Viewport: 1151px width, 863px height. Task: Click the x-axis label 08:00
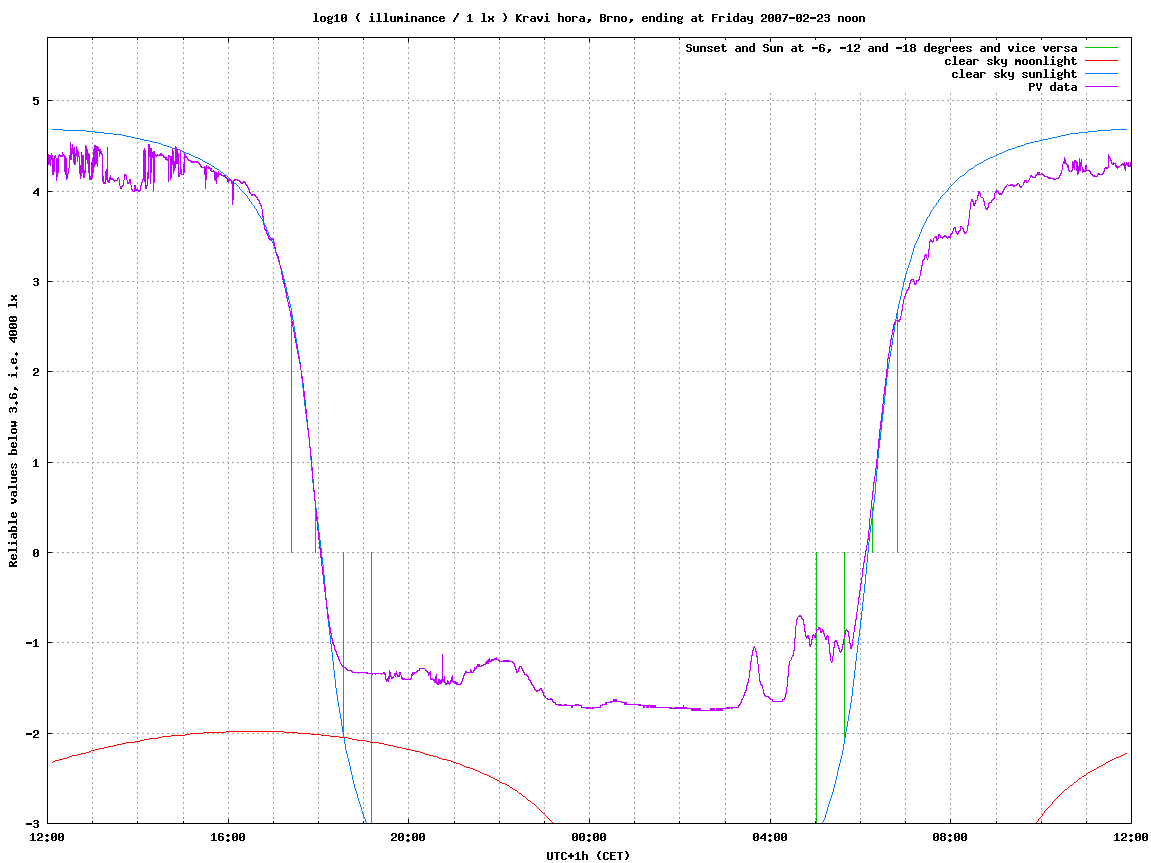951,837
